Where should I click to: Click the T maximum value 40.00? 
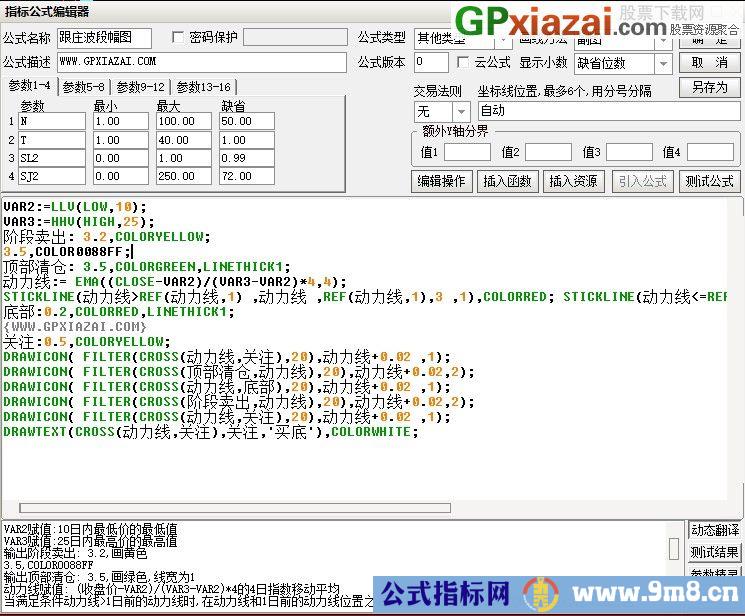[184, 140]
